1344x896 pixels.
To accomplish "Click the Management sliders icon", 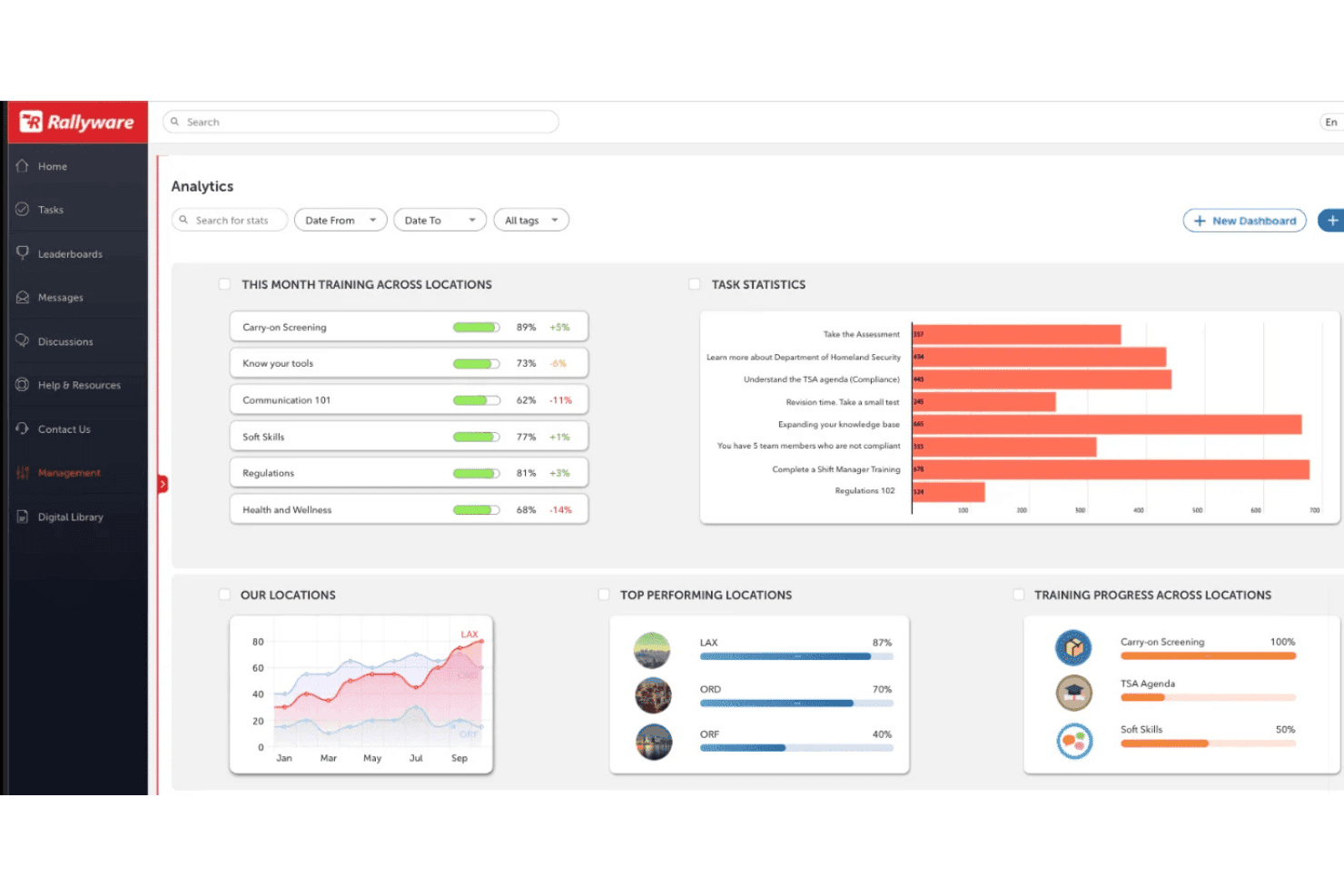I will 23,473.
